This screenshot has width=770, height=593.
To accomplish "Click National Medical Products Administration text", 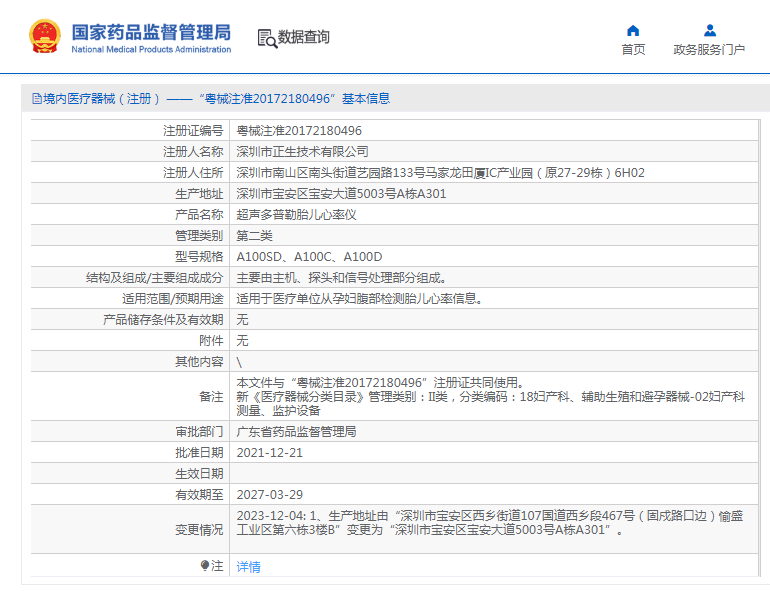I will click(x=151, y=49).
